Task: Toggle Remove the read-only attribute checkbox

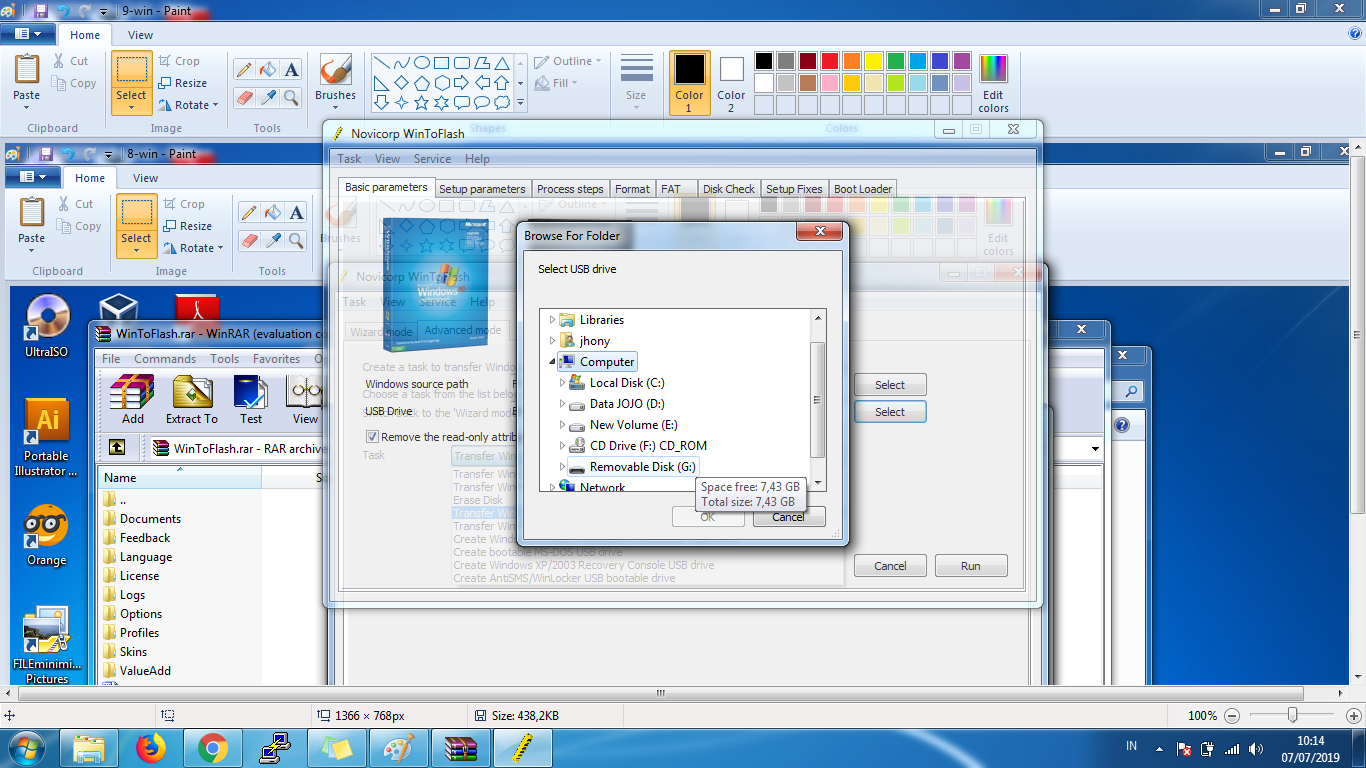Action: pos(372,437)
